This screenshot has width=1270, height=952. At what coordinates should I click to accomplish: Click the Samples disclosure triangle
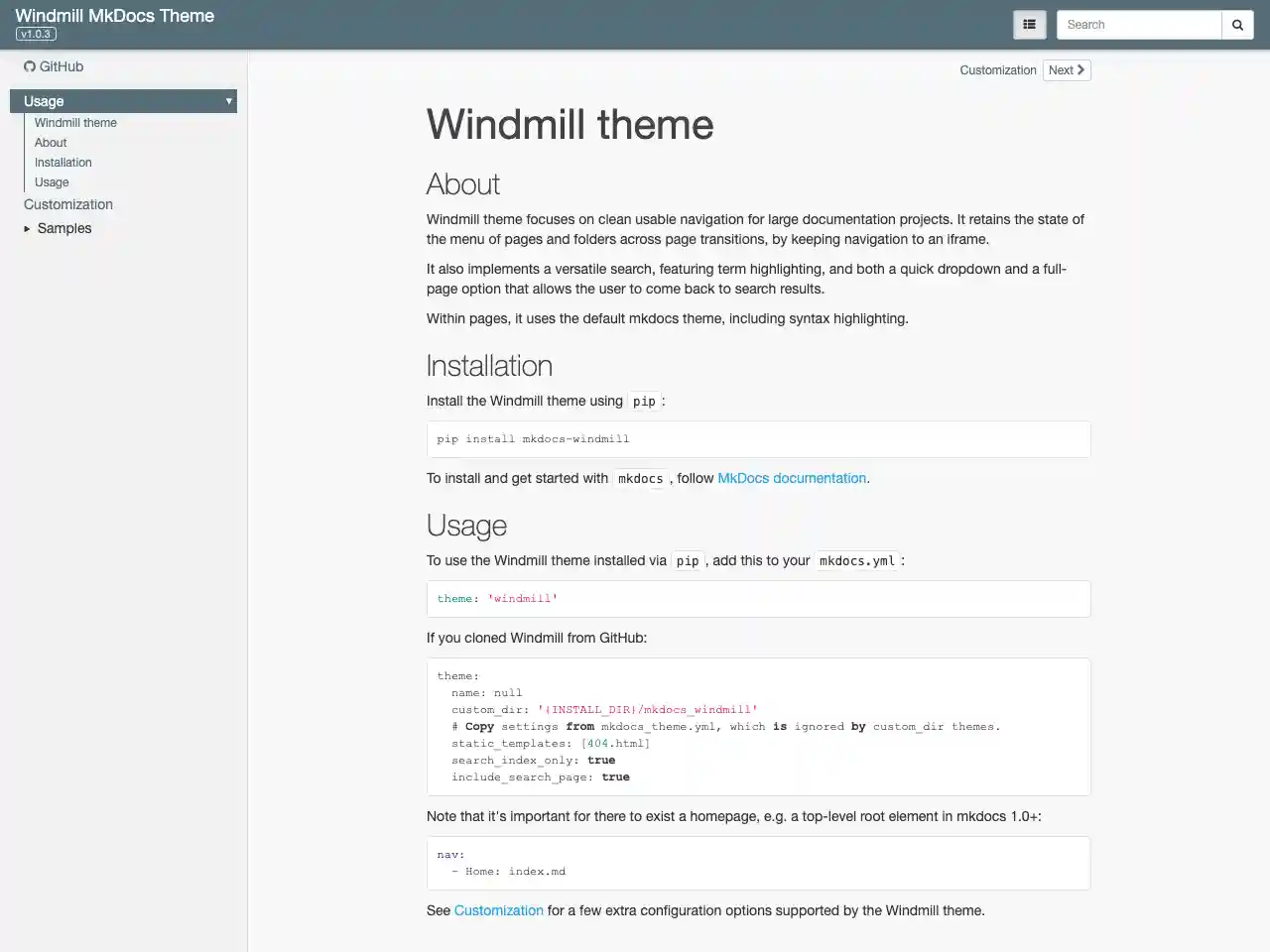tap(26, 228)
